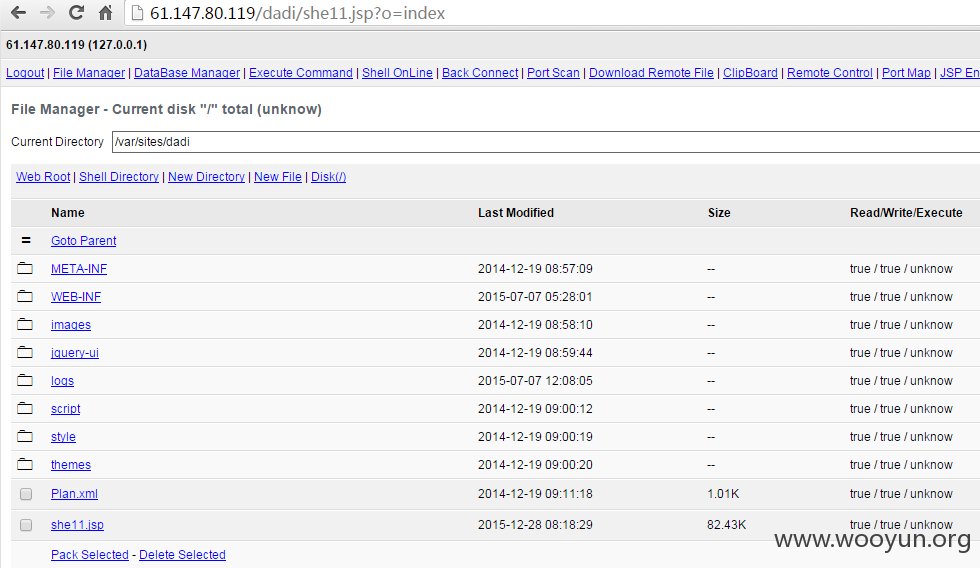Screen dimensions: 980x568
Task: Go to browser home icon
Action: pos(106,12)
